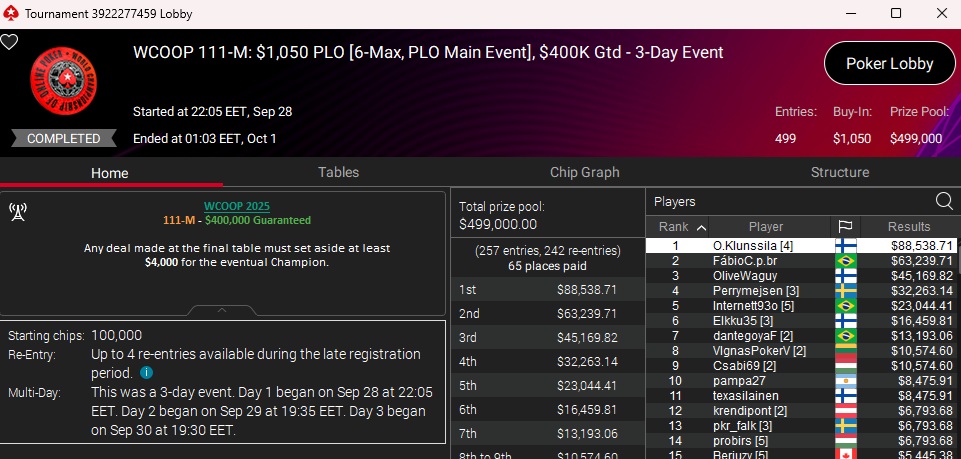
Task: Open the player search magnifier
Action: click(x=943, y=201)
